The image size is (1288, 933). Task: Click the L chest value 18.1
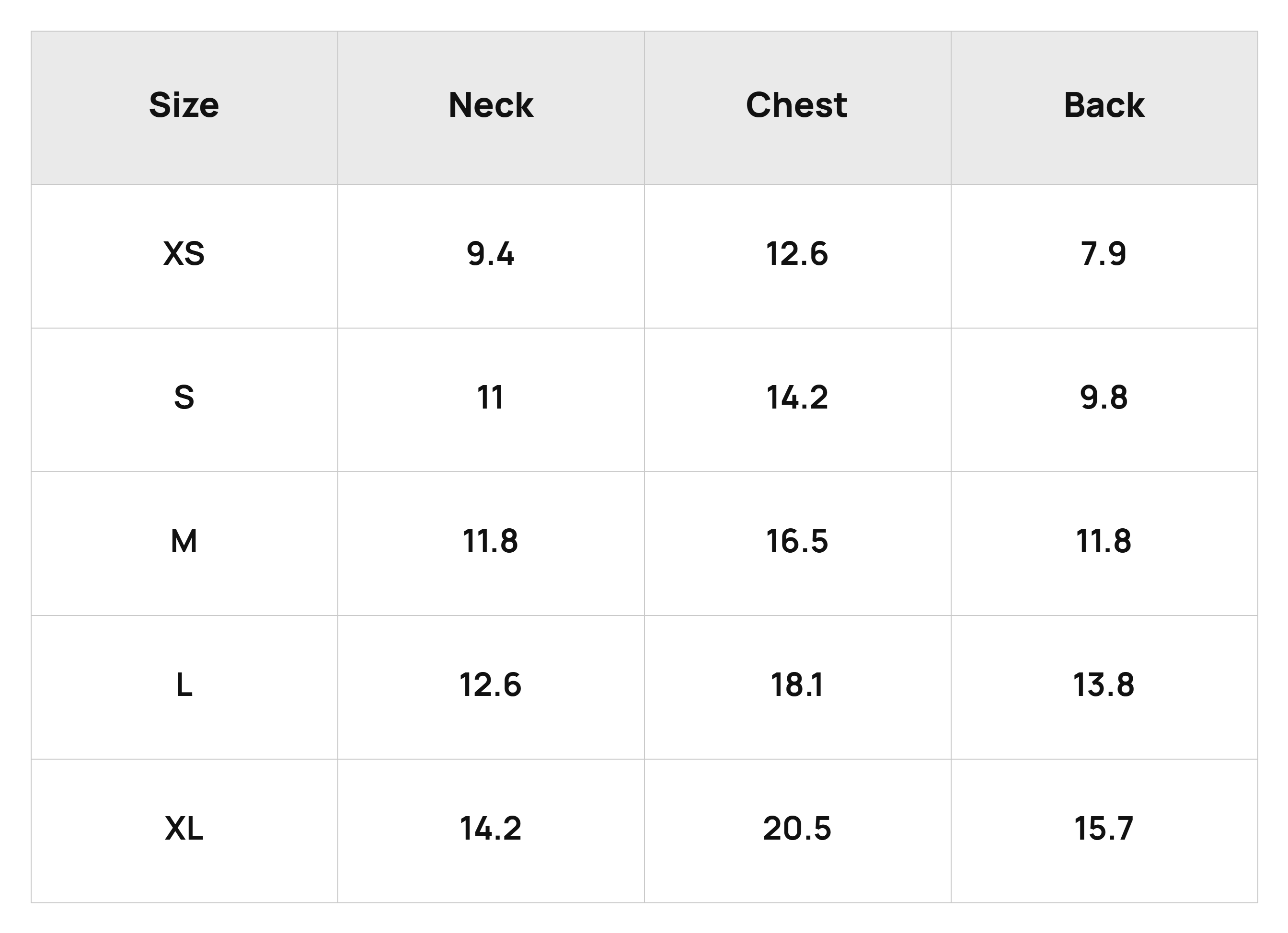pyautogui.click(x=797, y=684)
